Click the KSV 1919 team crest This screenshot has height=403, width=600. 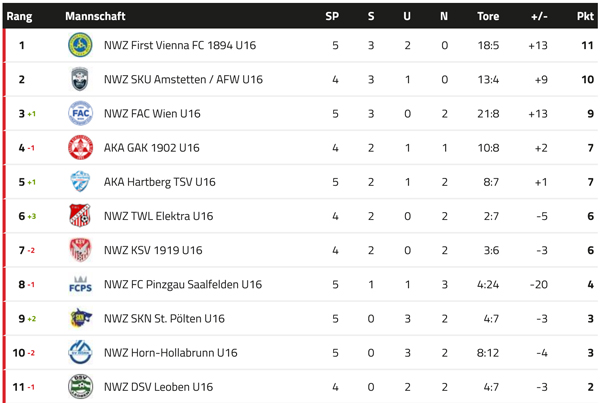point(80,250)
